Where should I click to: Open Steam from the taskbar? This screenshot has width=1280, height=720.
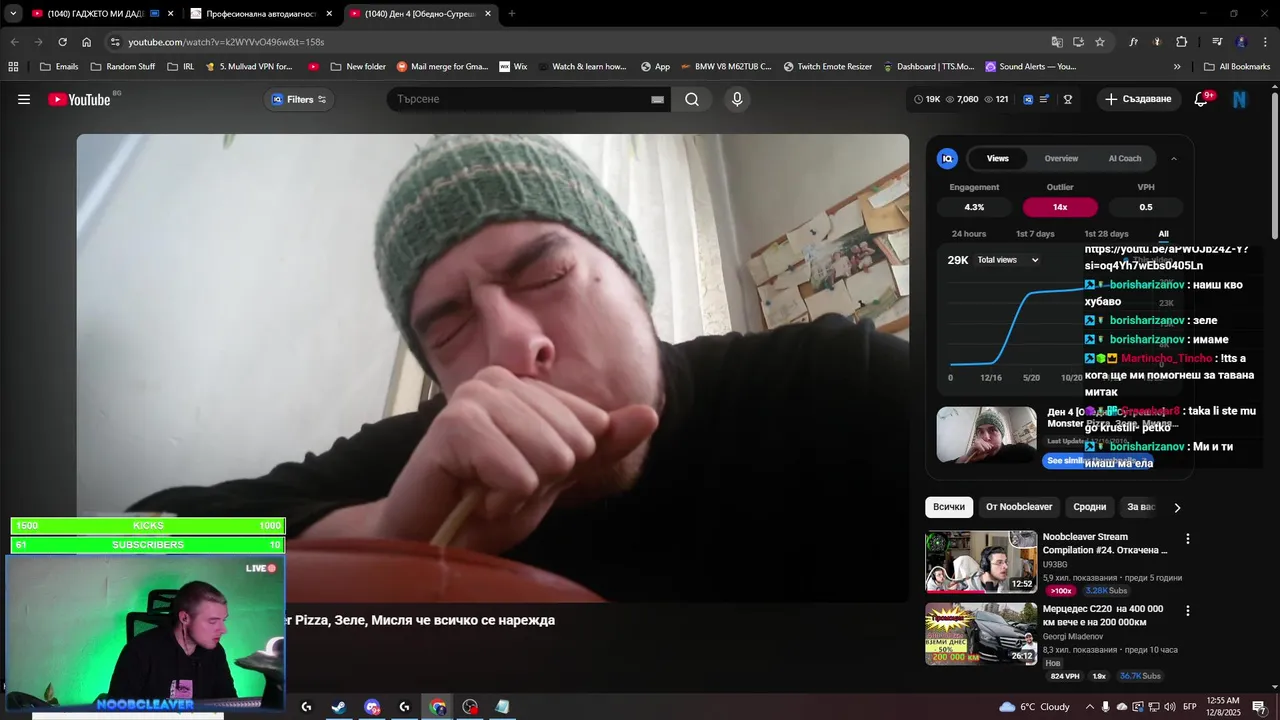(339, 707)
